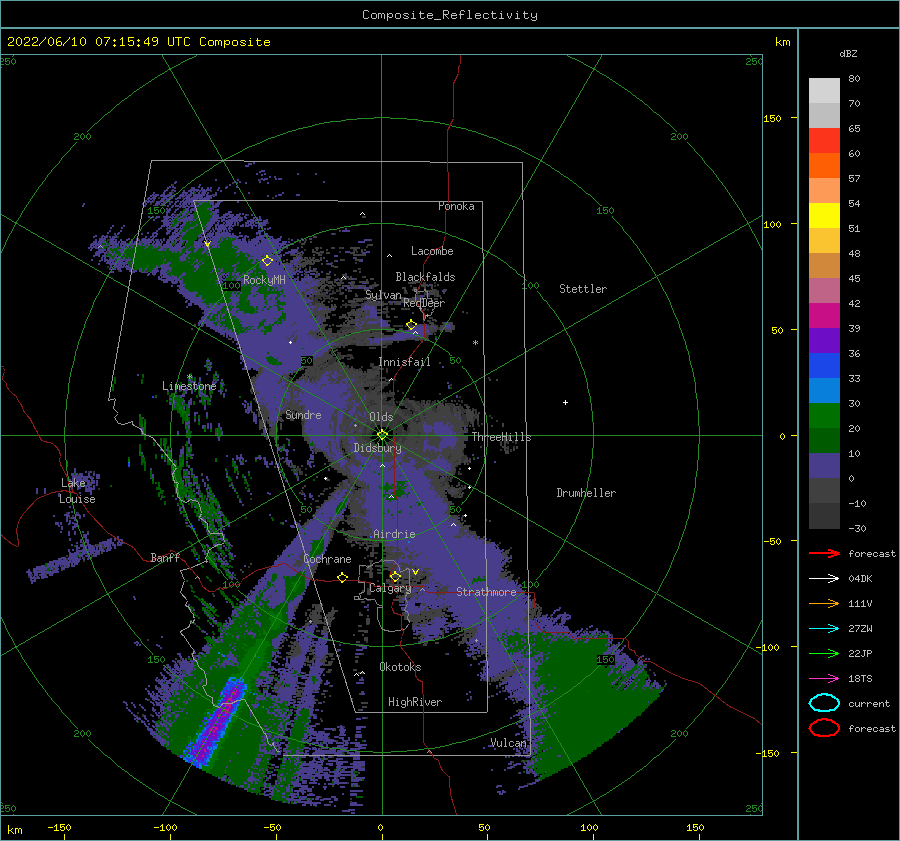Viewport: 900px width, 841px height.
Task: Click the magenta 18TS arrow icon
Action: point(824,679)
